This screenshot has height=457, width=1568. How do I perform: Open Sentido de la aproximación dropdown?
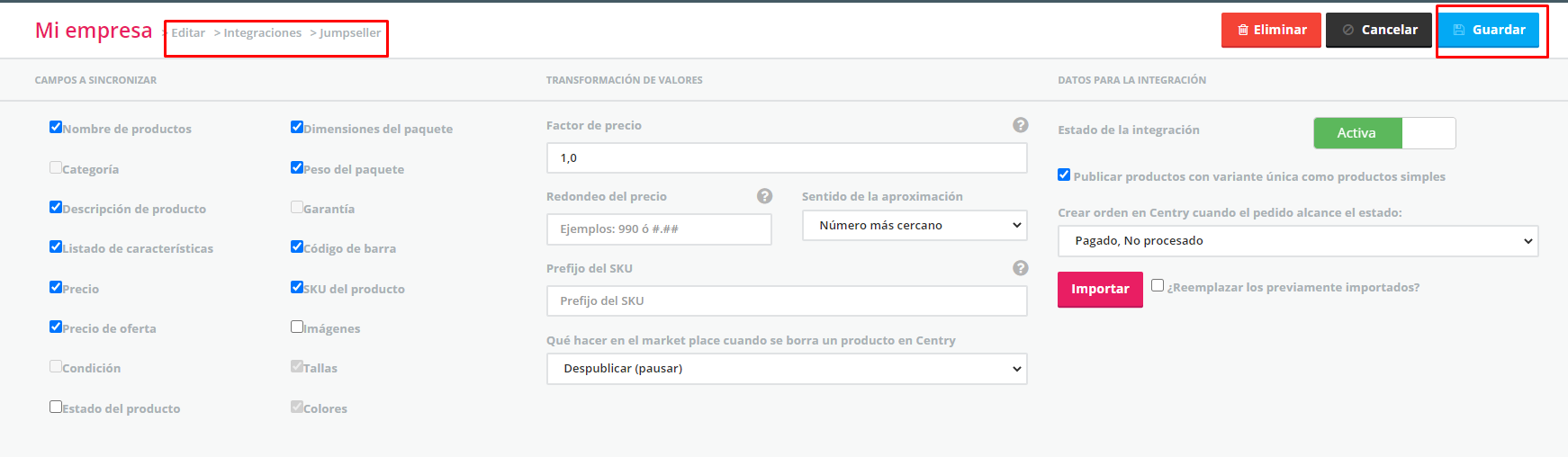pyautogui.click(x=915, y=226)
